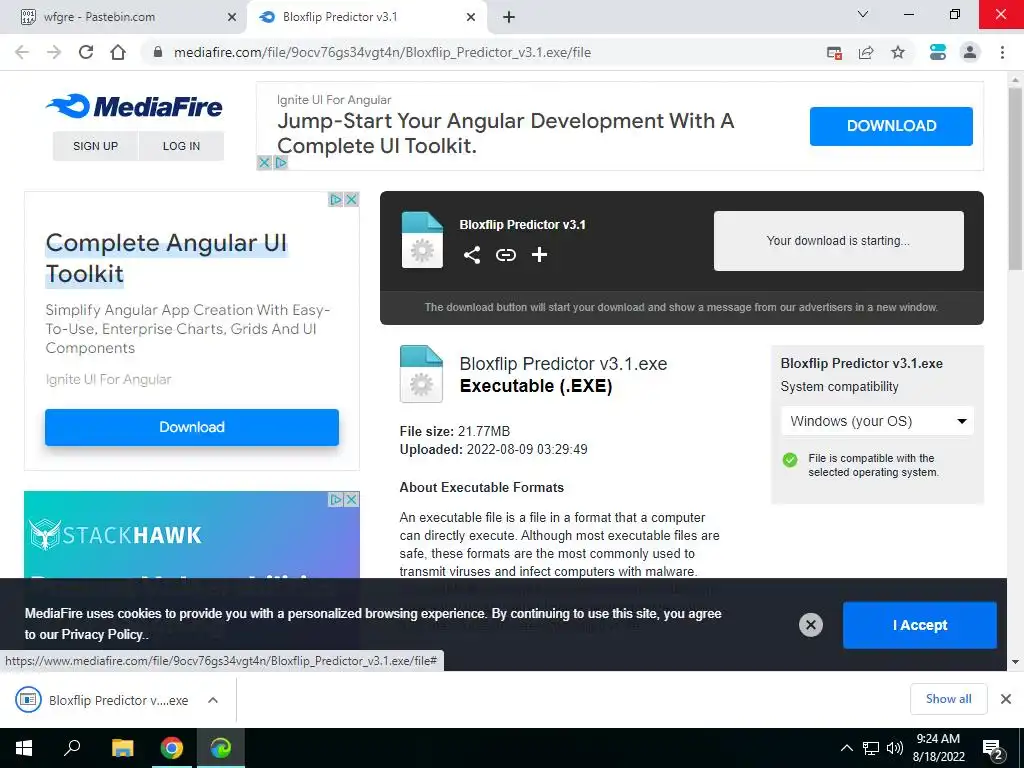Click the plus icon to save file
Image resolution: width=1024 pixels, height=768 pixels.
pos(539,255)
